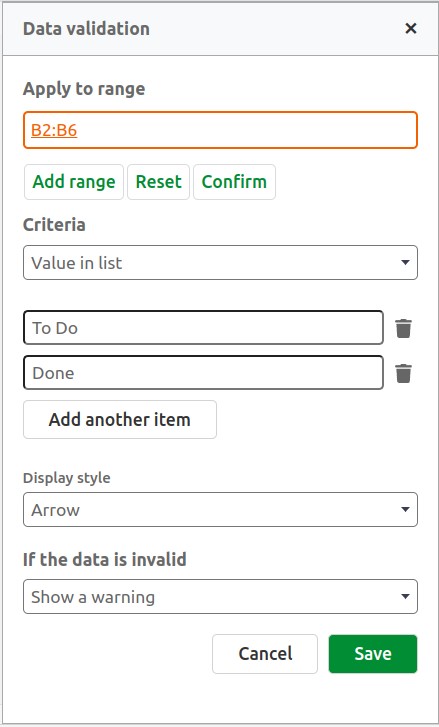Save the data validation rule
This screenshot has width=439, height=727.
(x=373, y=654)
